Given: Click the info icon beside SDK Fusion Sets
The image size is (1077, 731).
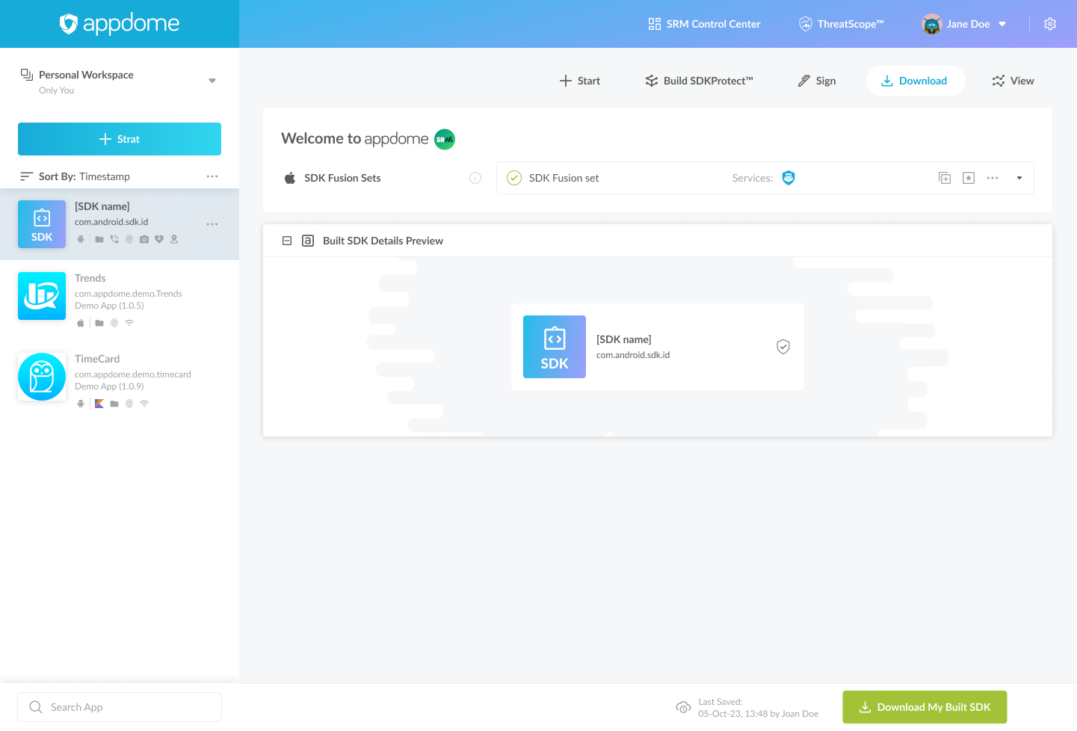Looking at the screenshot, I should [x=475, y=178].
